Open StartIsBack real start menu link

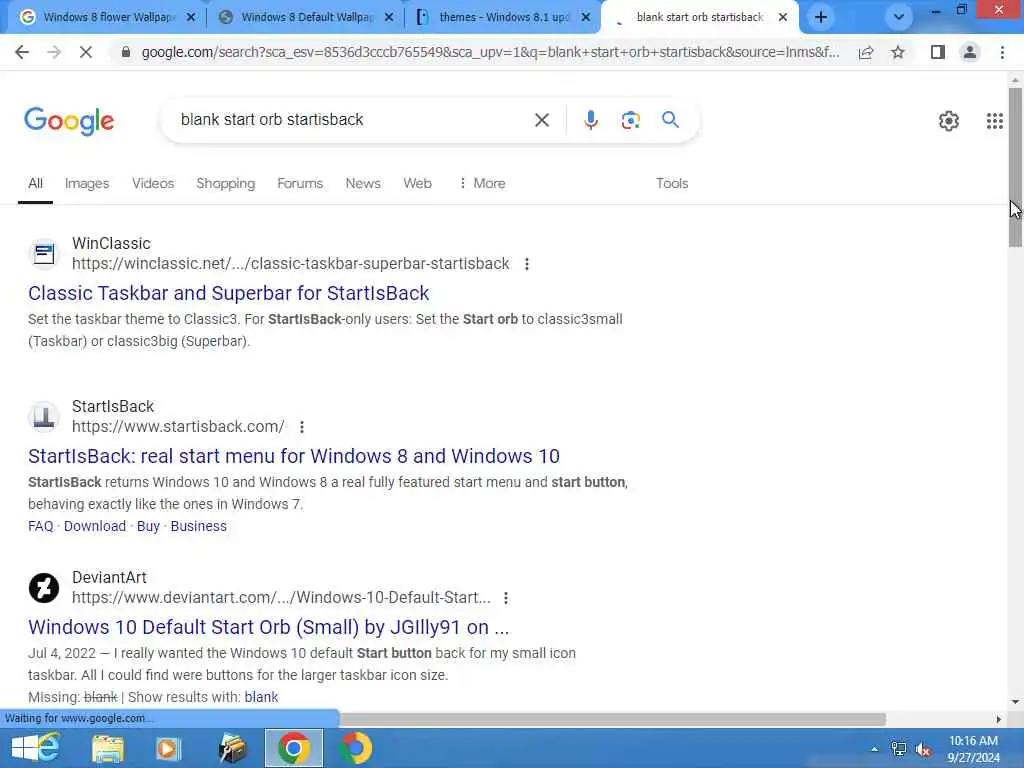click(x=294, y=456)
